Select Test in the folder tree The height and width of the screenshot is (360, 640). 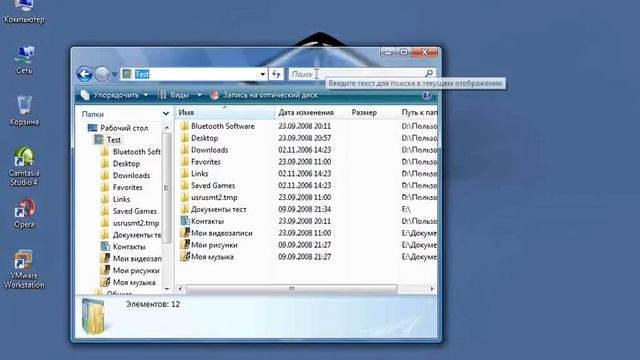(x=108, y=140)
